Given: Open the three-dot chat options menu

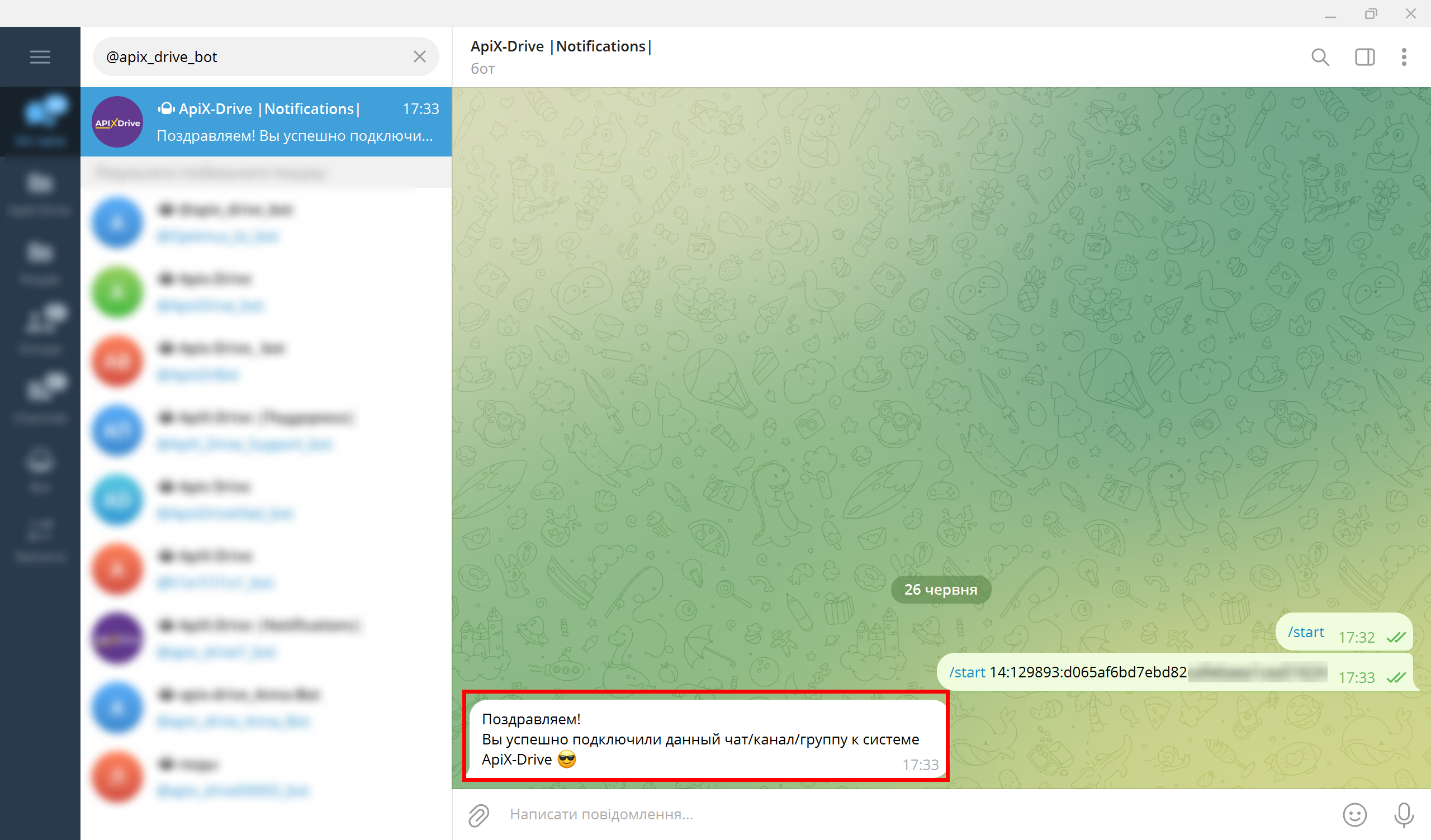Looking at the screenshot, I should [1404, 57].
